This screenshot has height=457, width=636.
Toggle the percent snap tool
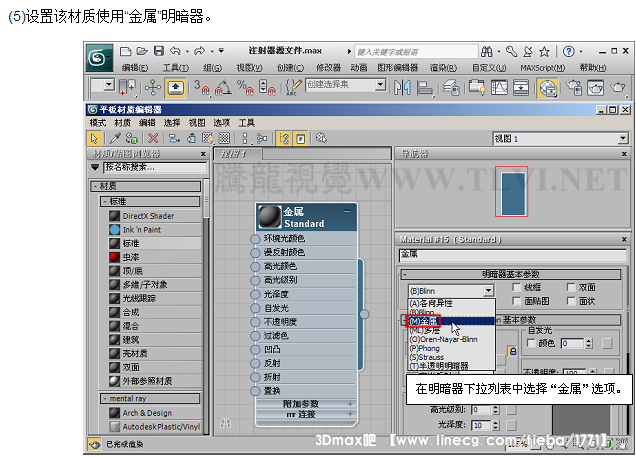tap(245, 88)
